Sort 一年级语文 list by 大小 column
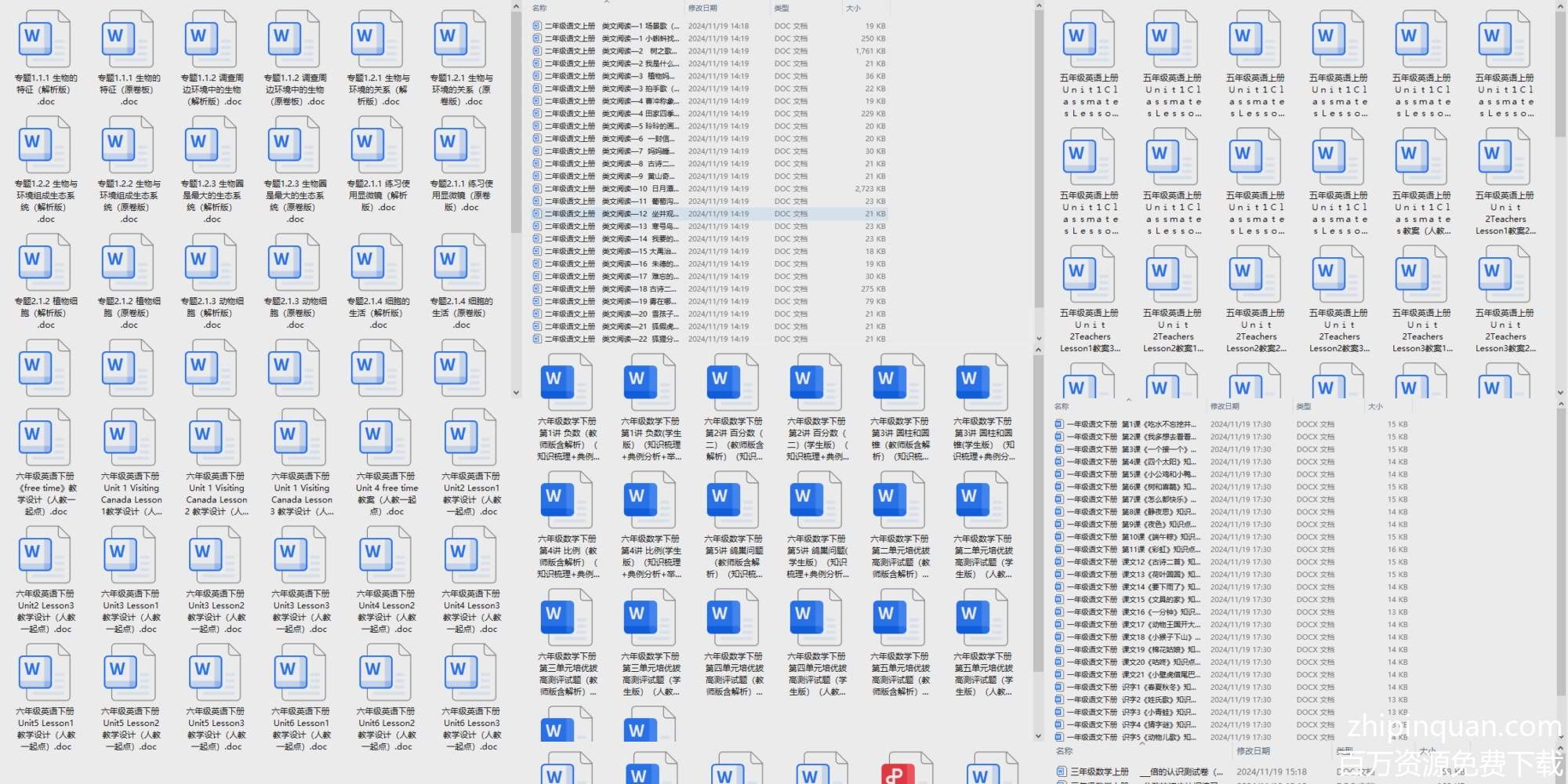The height and width of the screenshot is (784, 1568). [x=1375, y=407]
